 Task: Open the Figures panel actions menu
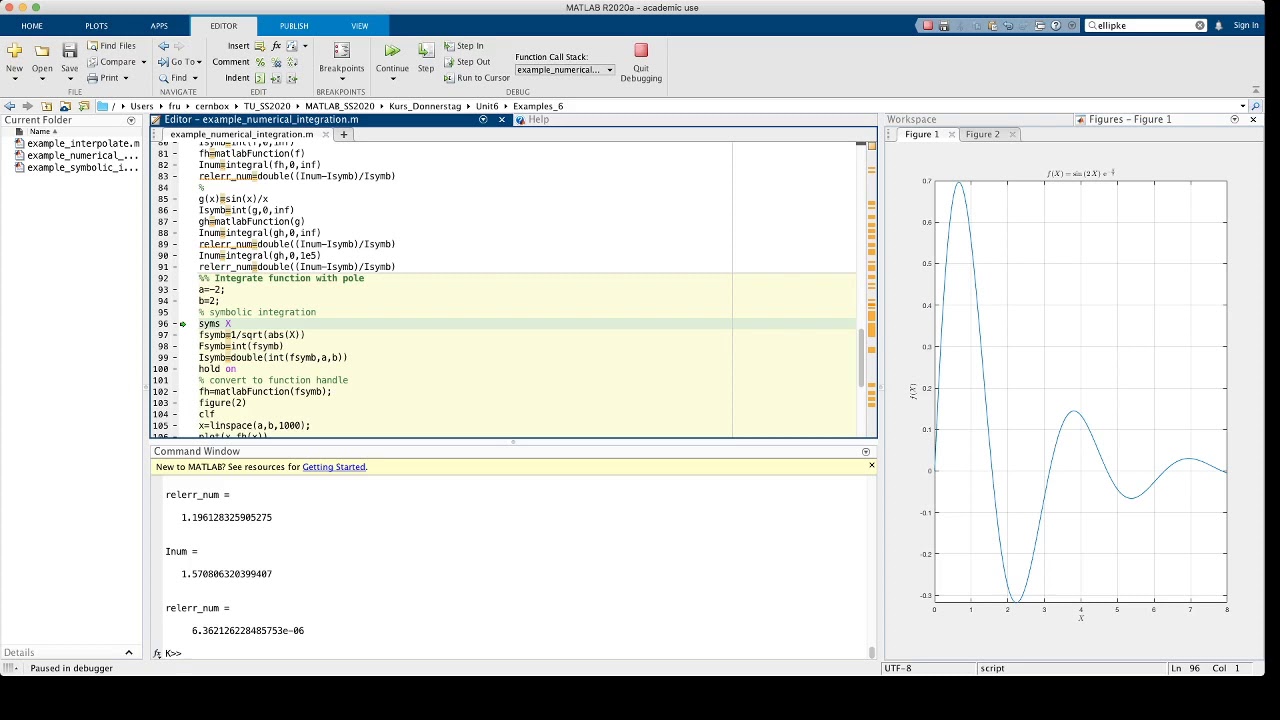point(1234,119)
